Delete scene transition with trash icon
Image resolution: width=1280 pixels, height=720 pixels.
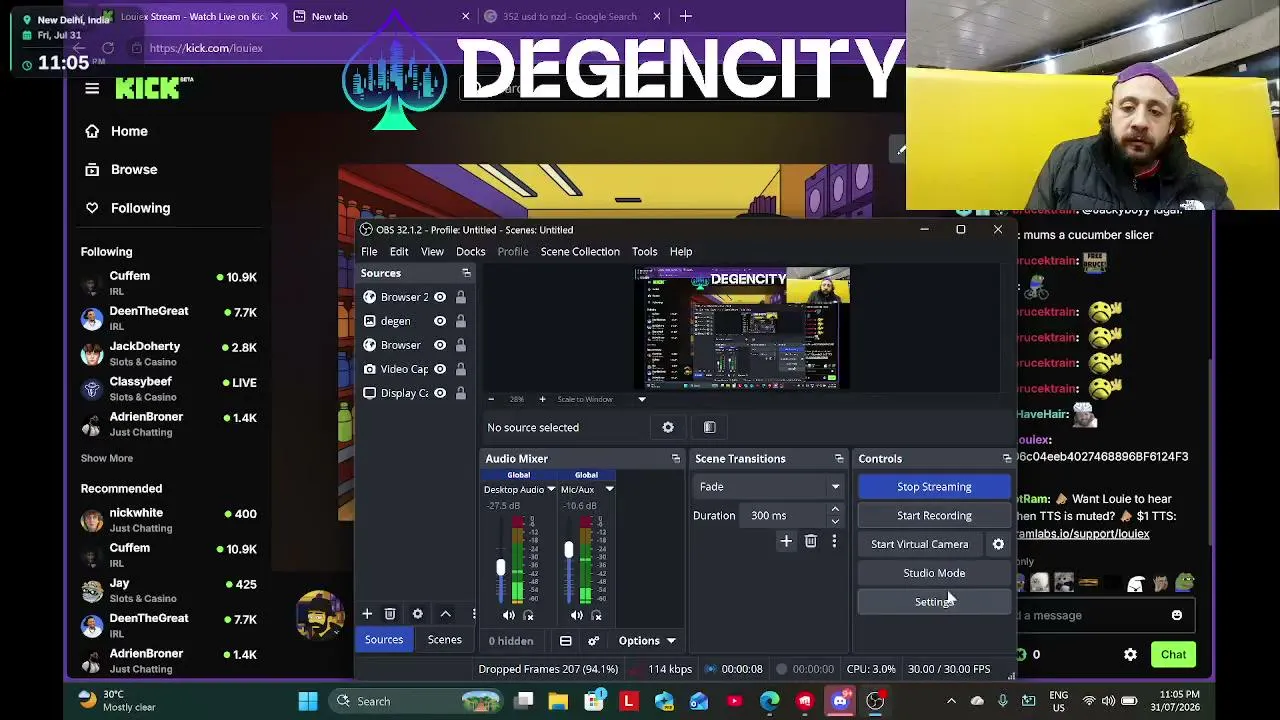point(811,541)
